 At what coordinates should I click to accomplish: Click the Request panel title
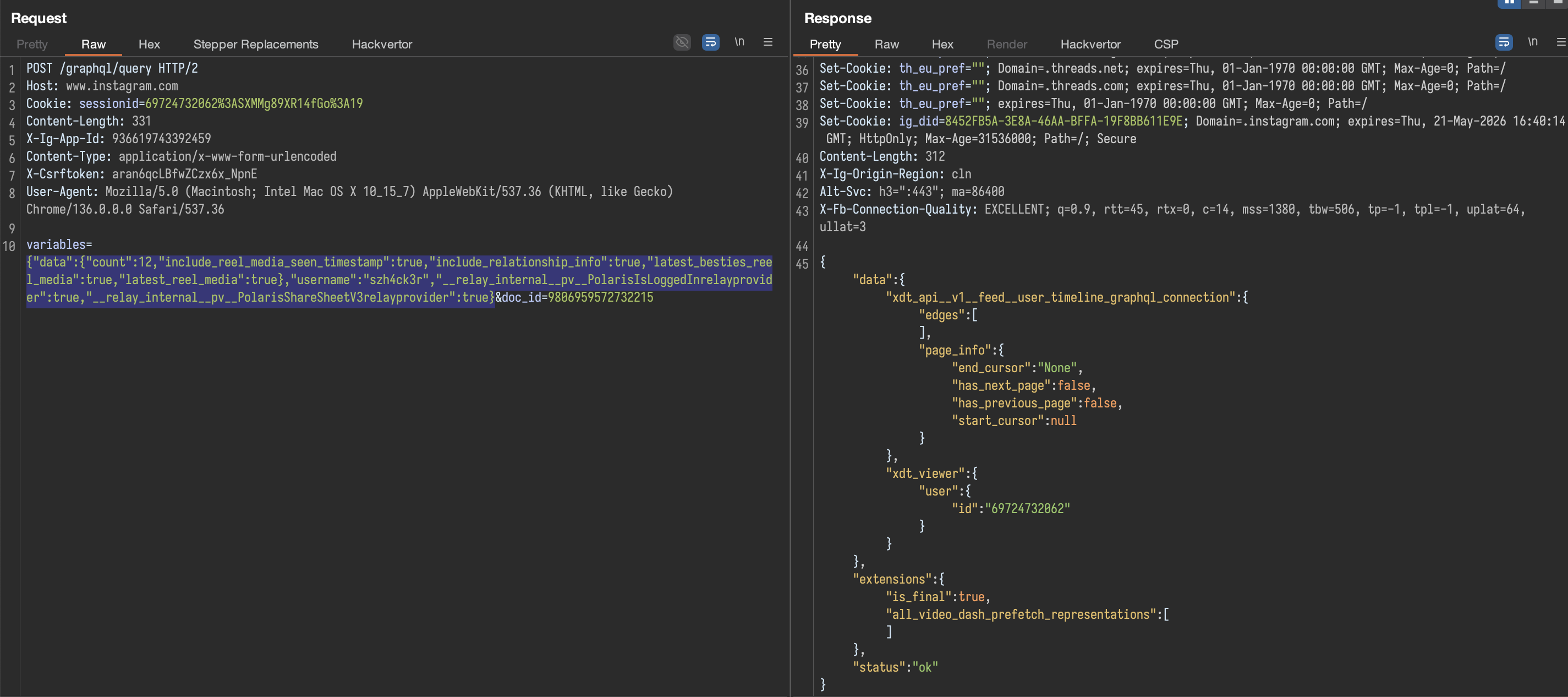[39, 18]
